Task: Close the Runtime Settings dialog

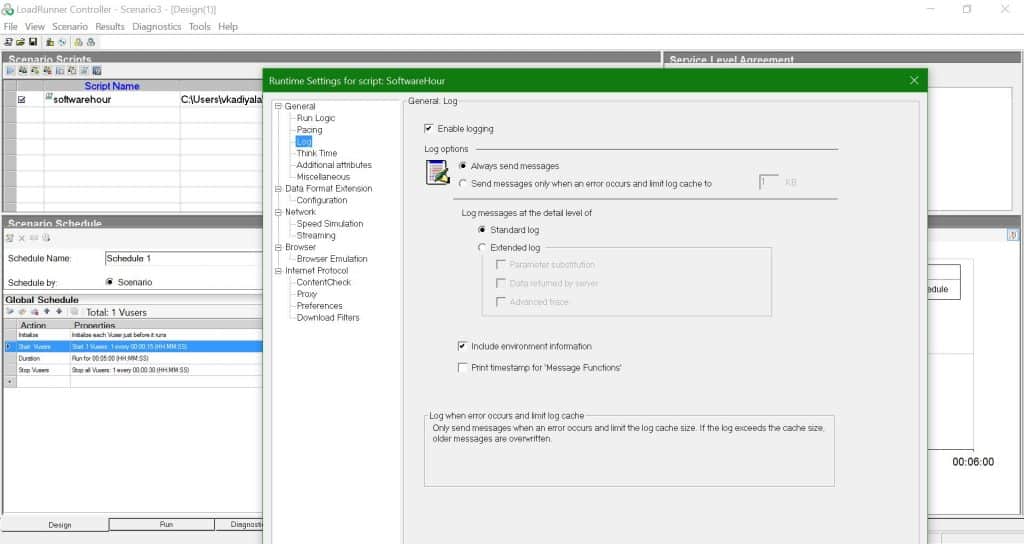Action: pyautogui.click(x=914, y=80)
